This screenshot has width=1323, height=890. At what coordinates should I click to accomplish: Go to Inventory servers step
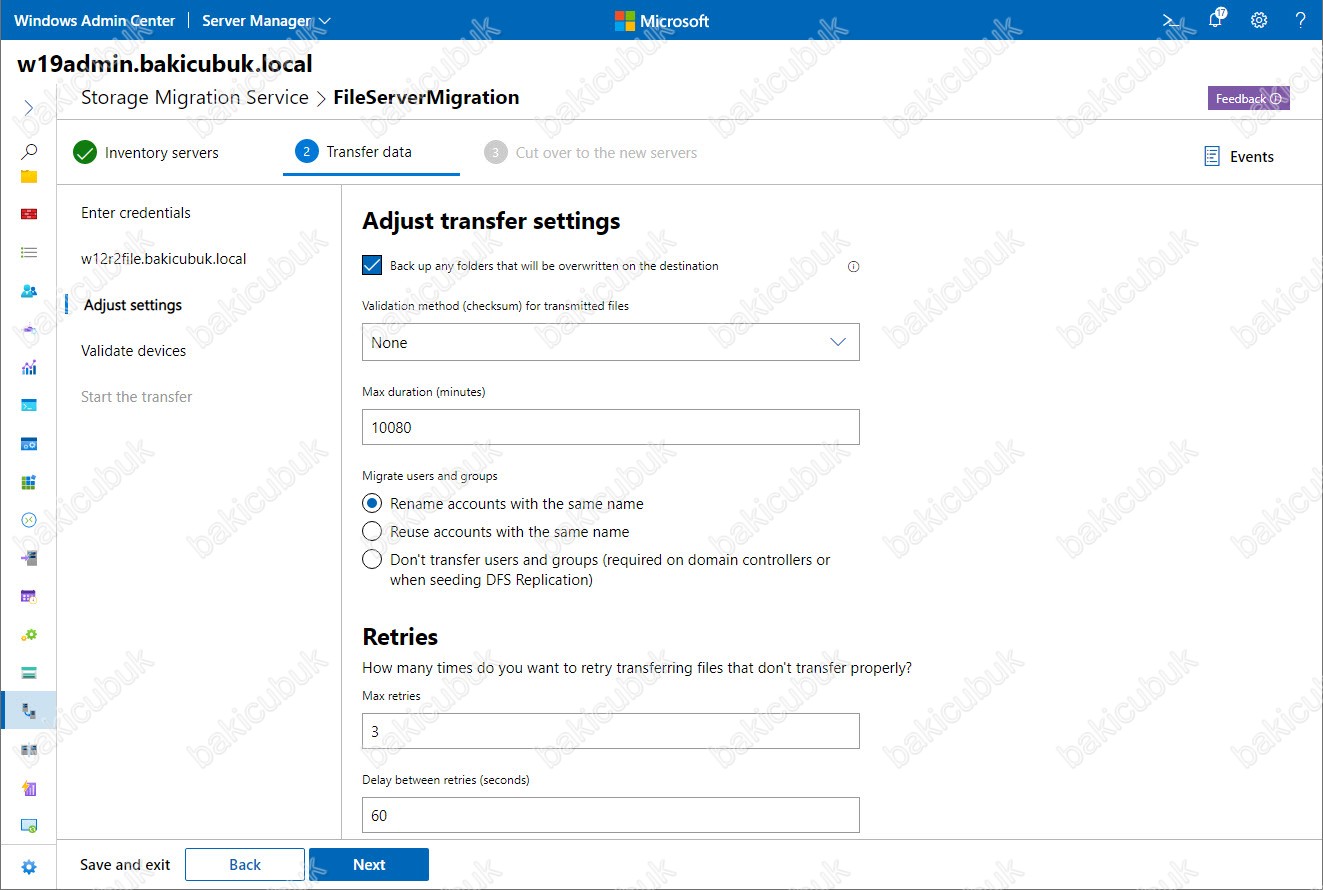coord(146,153)
